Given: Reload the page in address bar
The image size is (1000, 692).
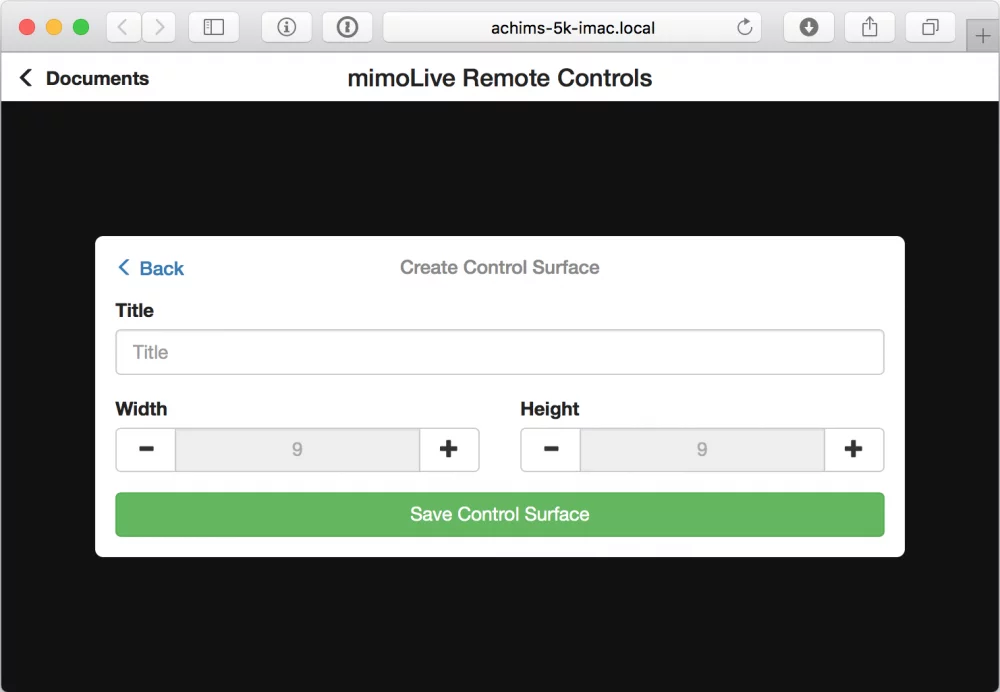Looking at the screenshot, I should [x=744, y=27].
